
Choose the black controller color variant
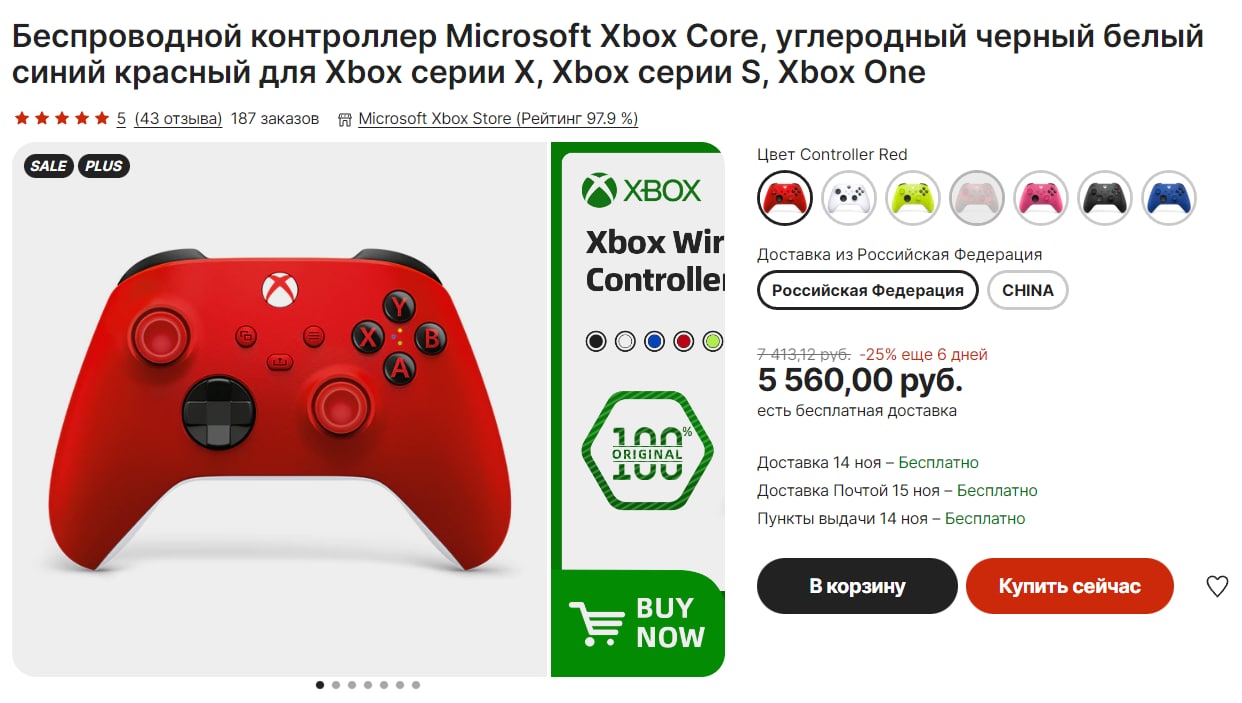coord(1105,198)
